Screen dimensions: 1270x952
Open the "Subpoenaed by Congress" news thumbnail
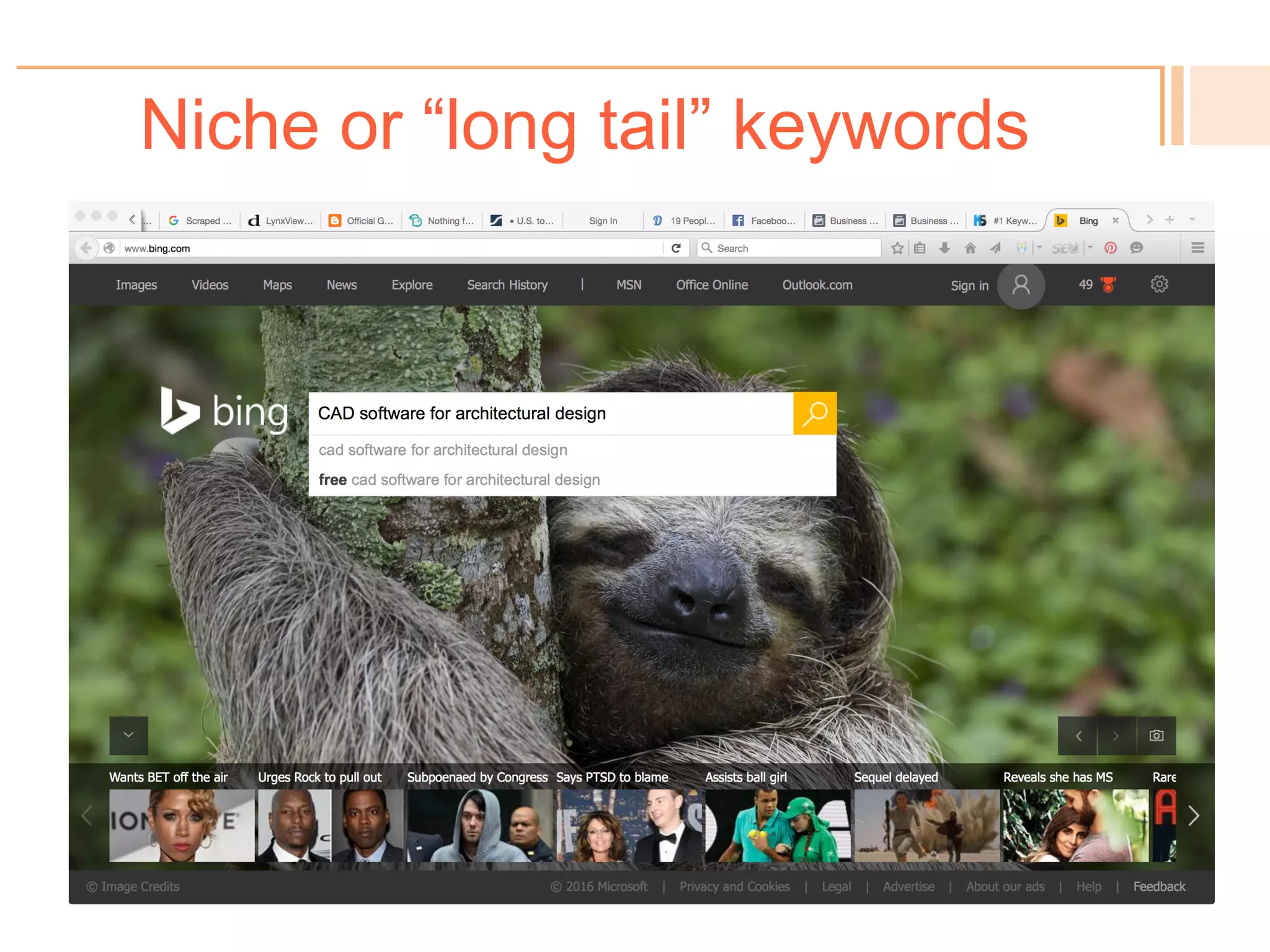click(479, 826)
